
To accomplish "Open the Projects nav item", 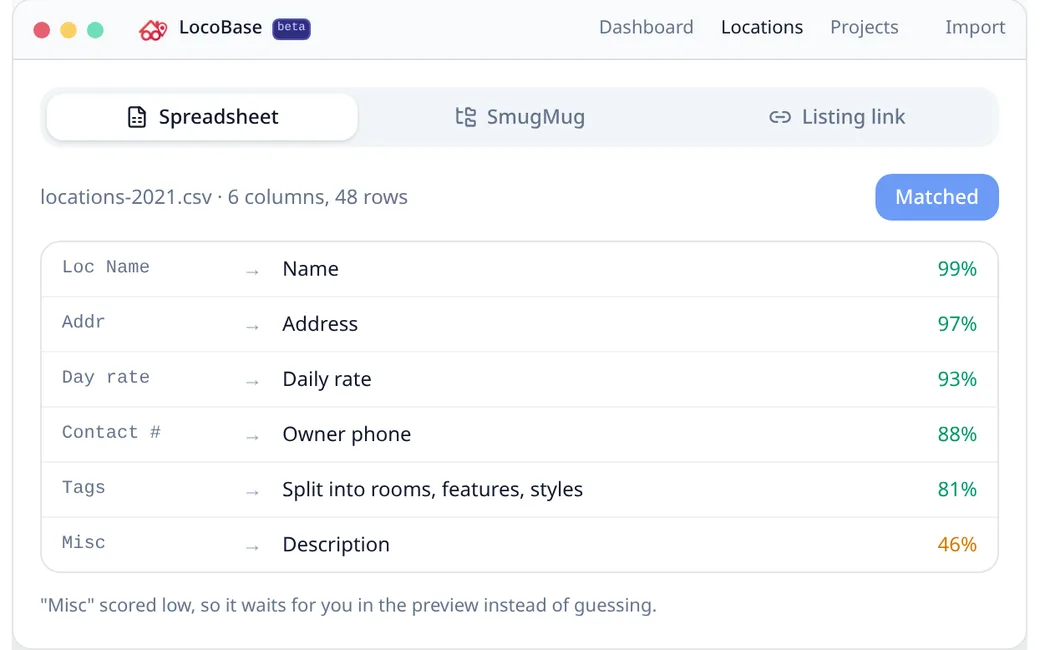I will pyautogui.click(x=864, y=27).
